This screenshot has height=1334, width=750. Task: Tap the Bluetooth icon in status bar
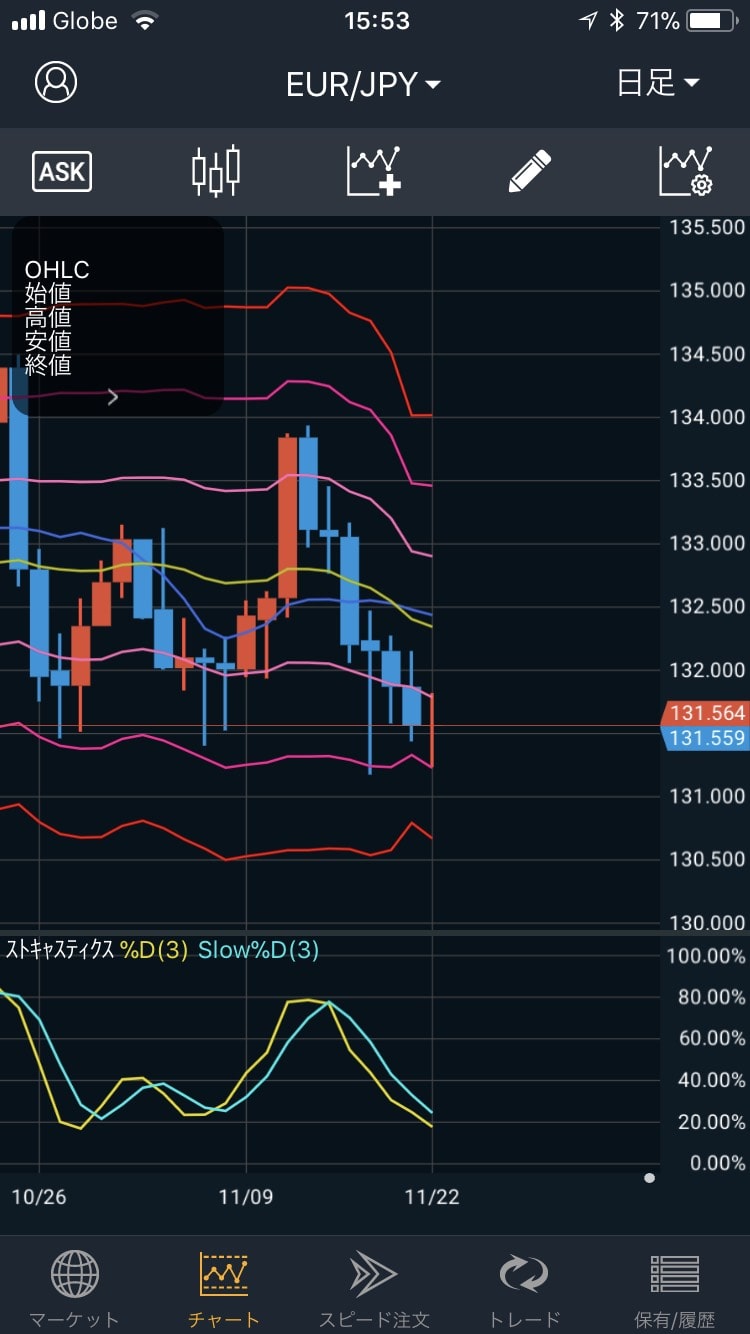(x=618, y=21)
